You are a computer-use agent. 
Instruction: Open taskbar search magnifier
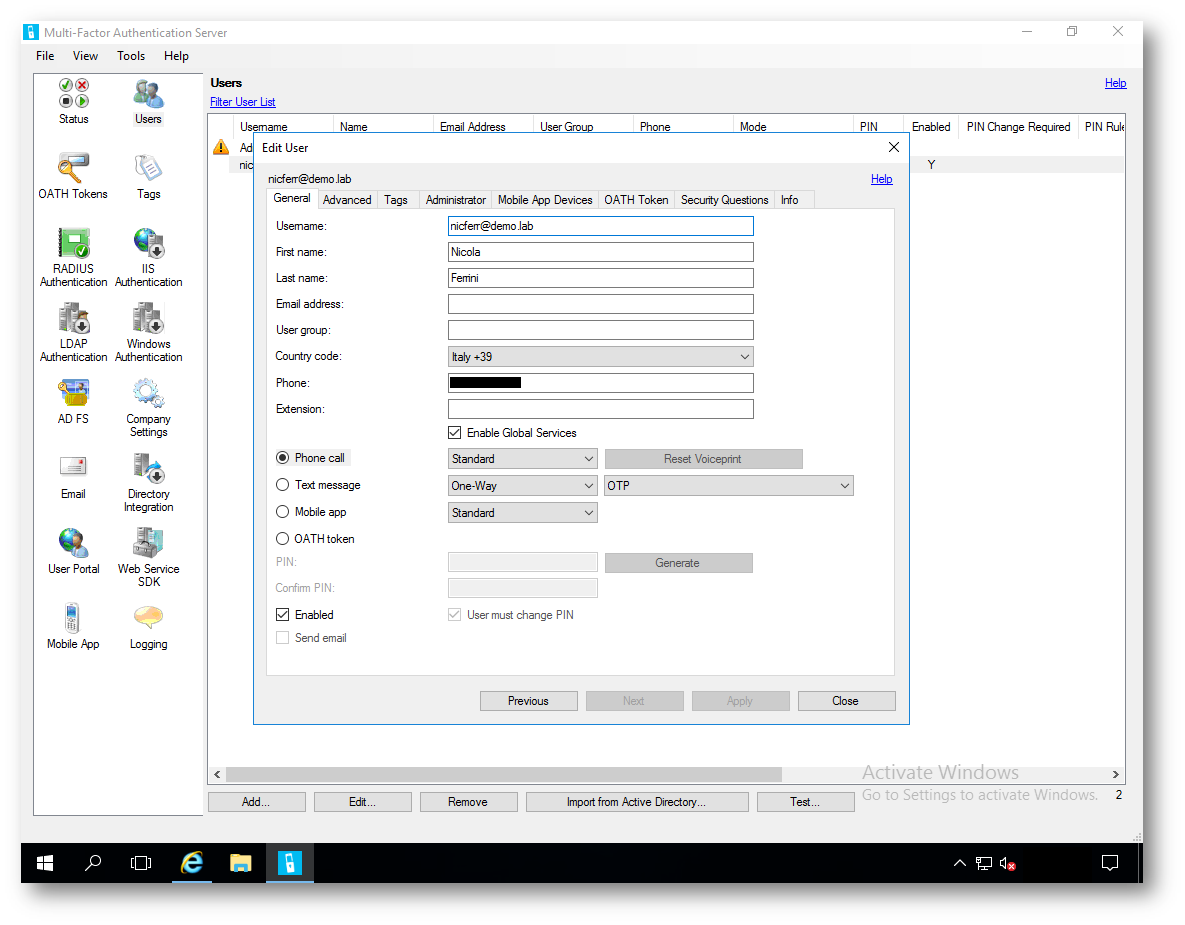[93, 863]
